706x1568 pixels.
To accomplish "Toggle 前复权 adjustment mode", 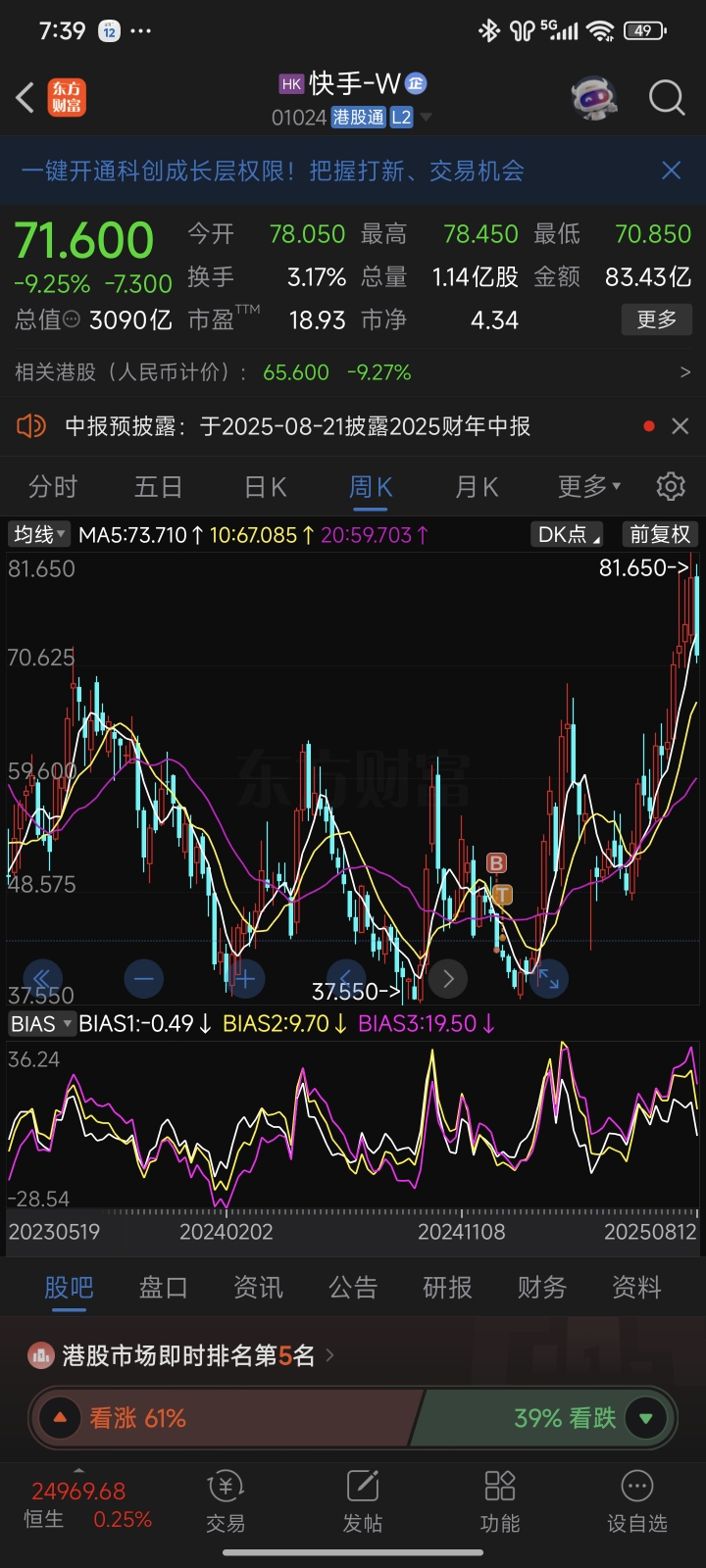I will (660, 534).
